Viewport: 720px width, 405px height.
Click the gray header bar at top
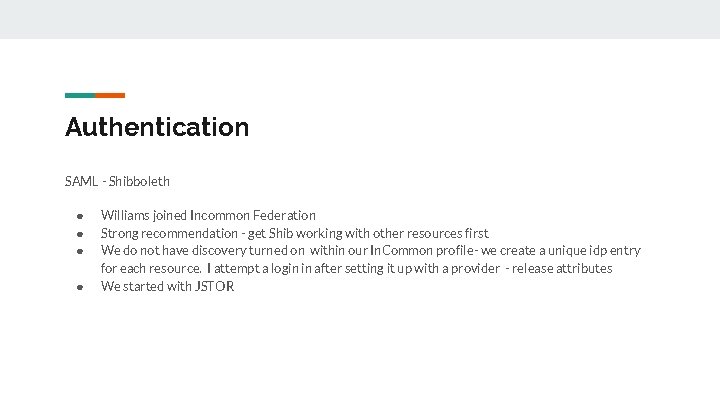[x=360, y=19]
